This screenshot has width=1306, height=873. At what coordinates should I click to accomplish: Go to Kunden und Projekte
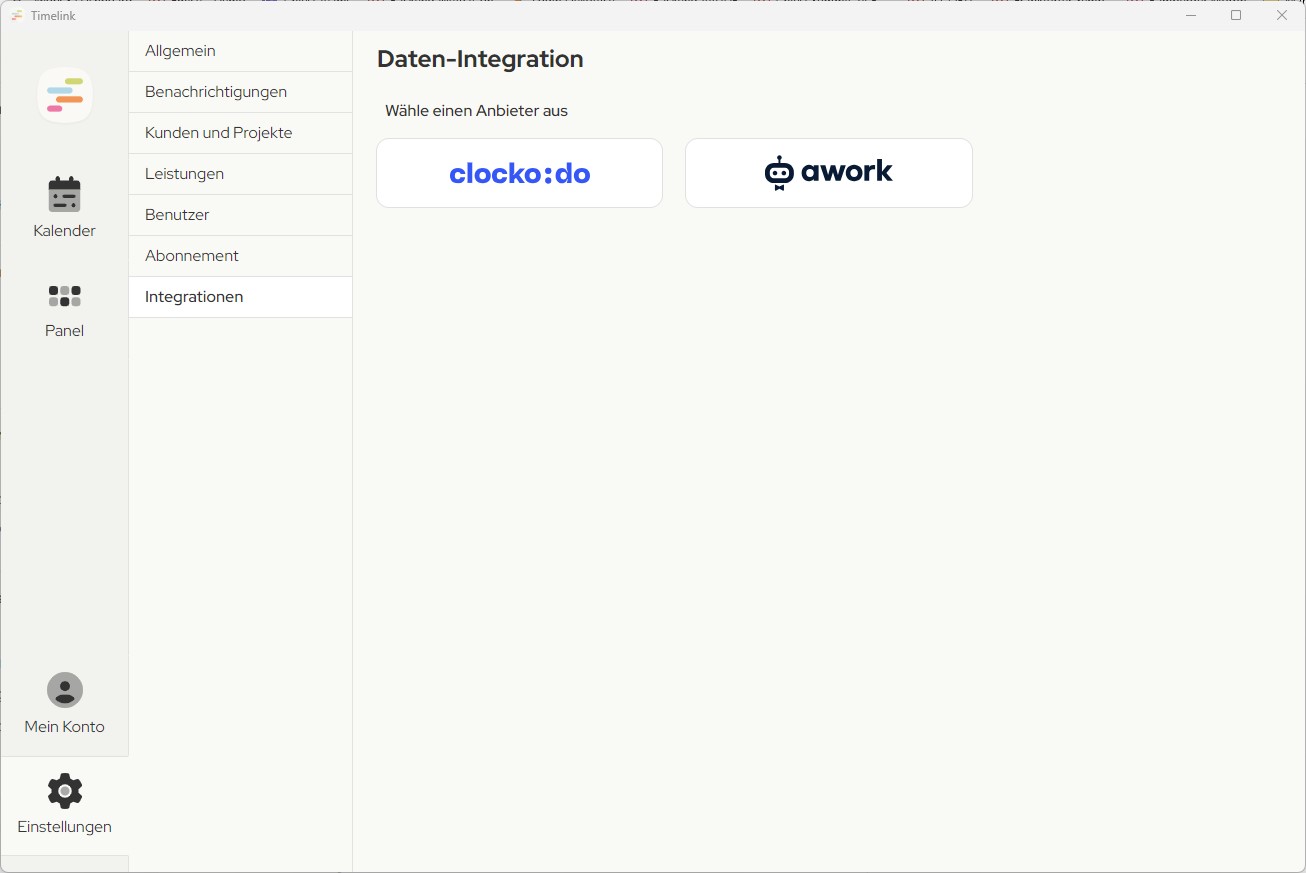click(240, 133)
